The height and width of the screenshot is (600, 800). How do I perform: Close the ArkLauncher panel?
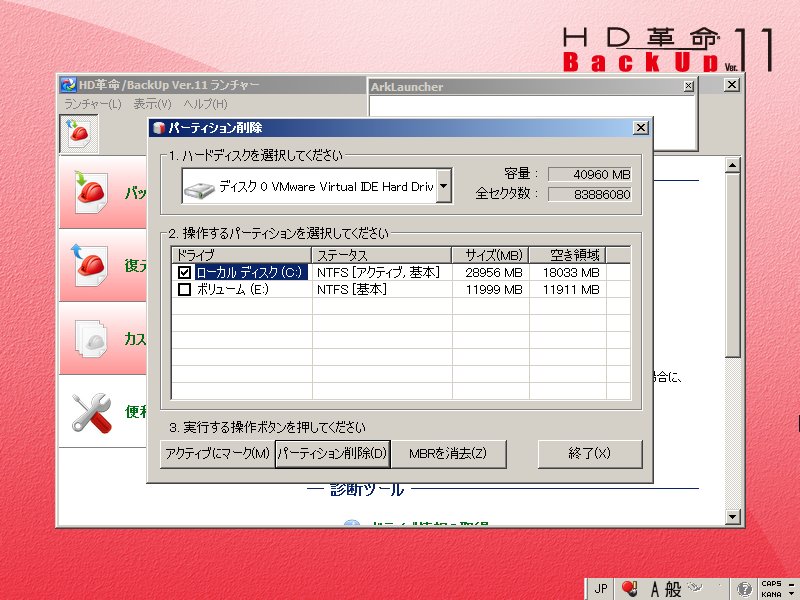[x=689, y=86]
